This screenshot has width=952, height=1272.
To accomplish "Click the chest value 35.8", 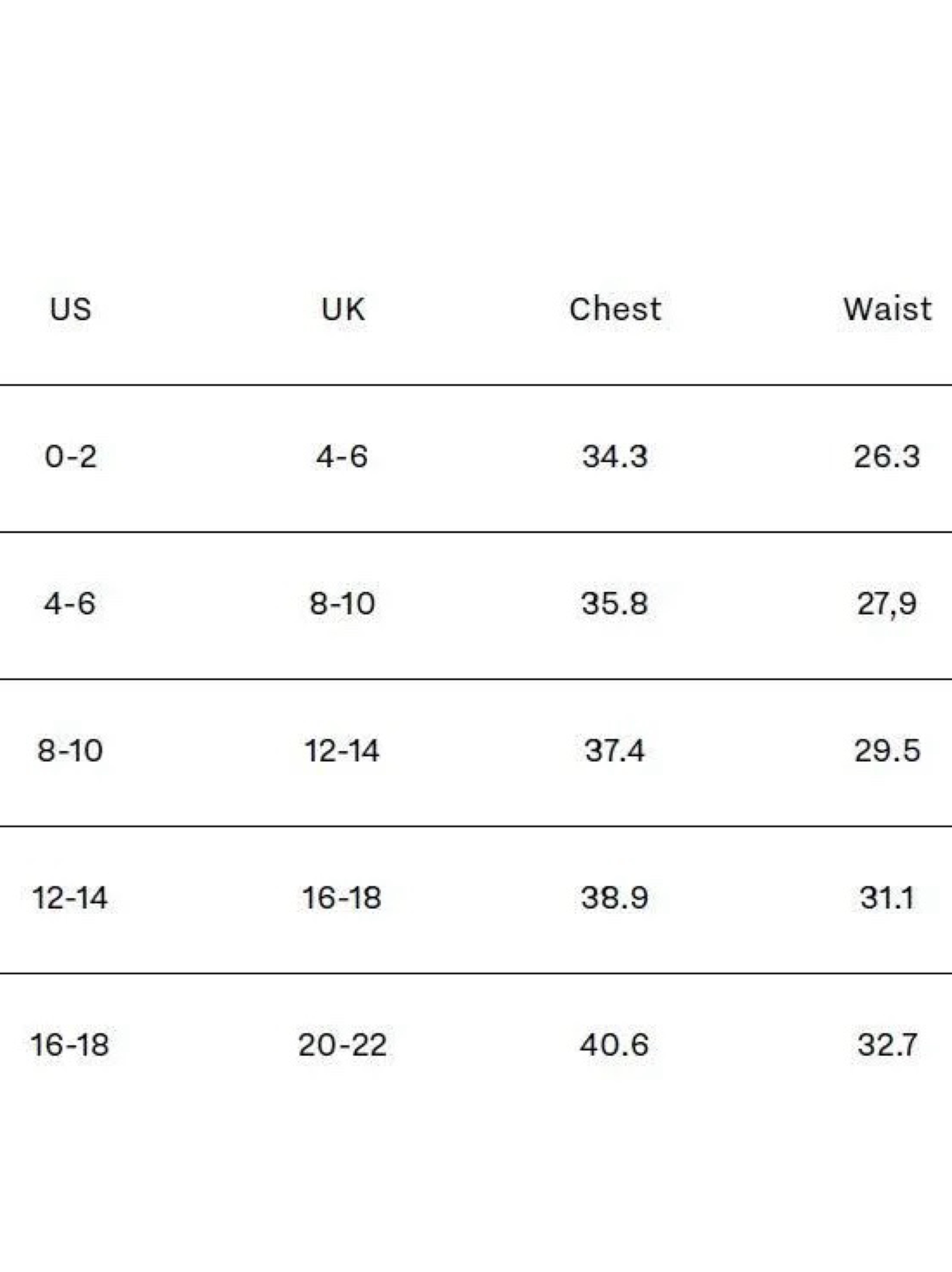I will (x=614, y=604).
